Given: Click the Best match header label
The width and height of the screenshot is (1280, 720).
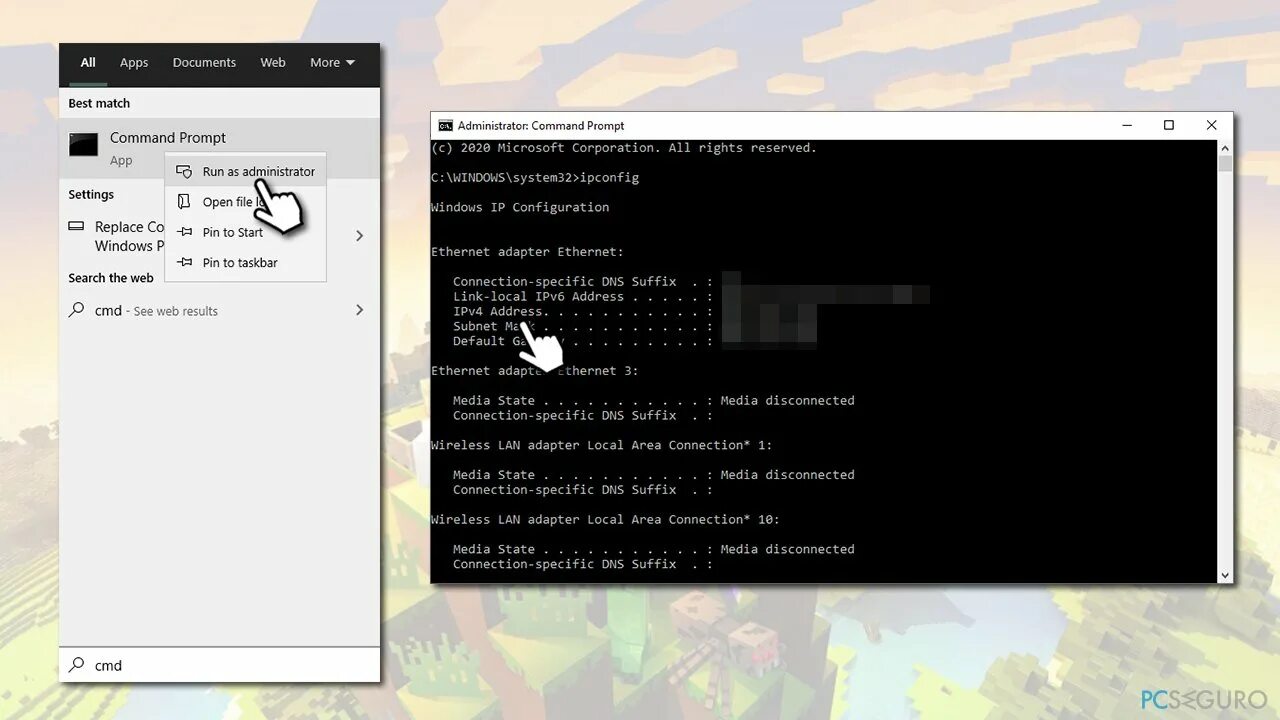Looking at the screenshot, I should 99,104.
